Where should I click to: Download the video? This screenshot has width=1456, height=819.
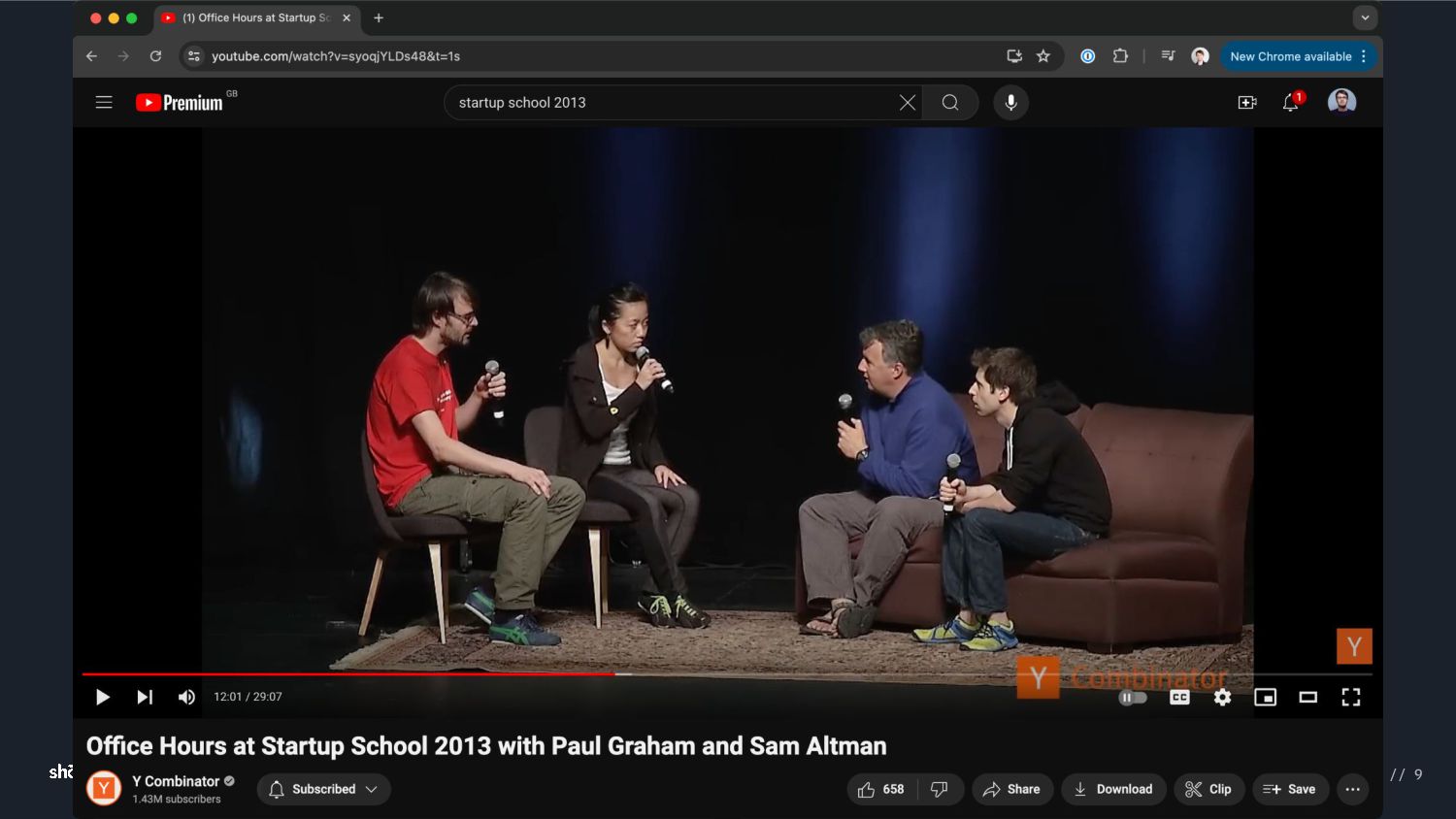[1113, 789]
